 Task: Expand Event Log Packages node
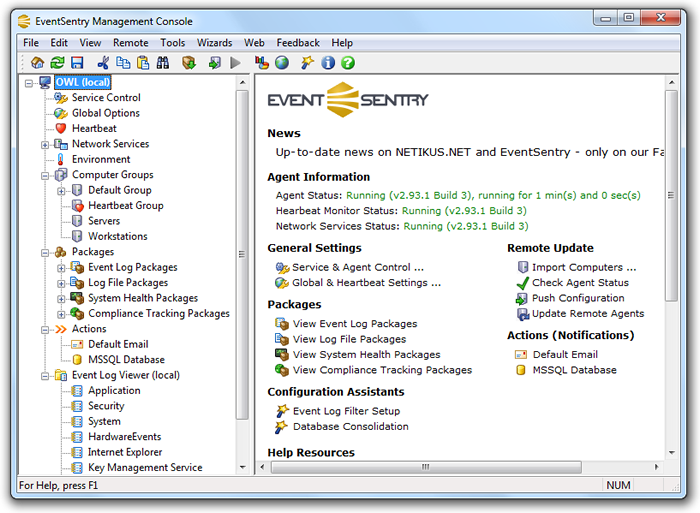(61, 268)
